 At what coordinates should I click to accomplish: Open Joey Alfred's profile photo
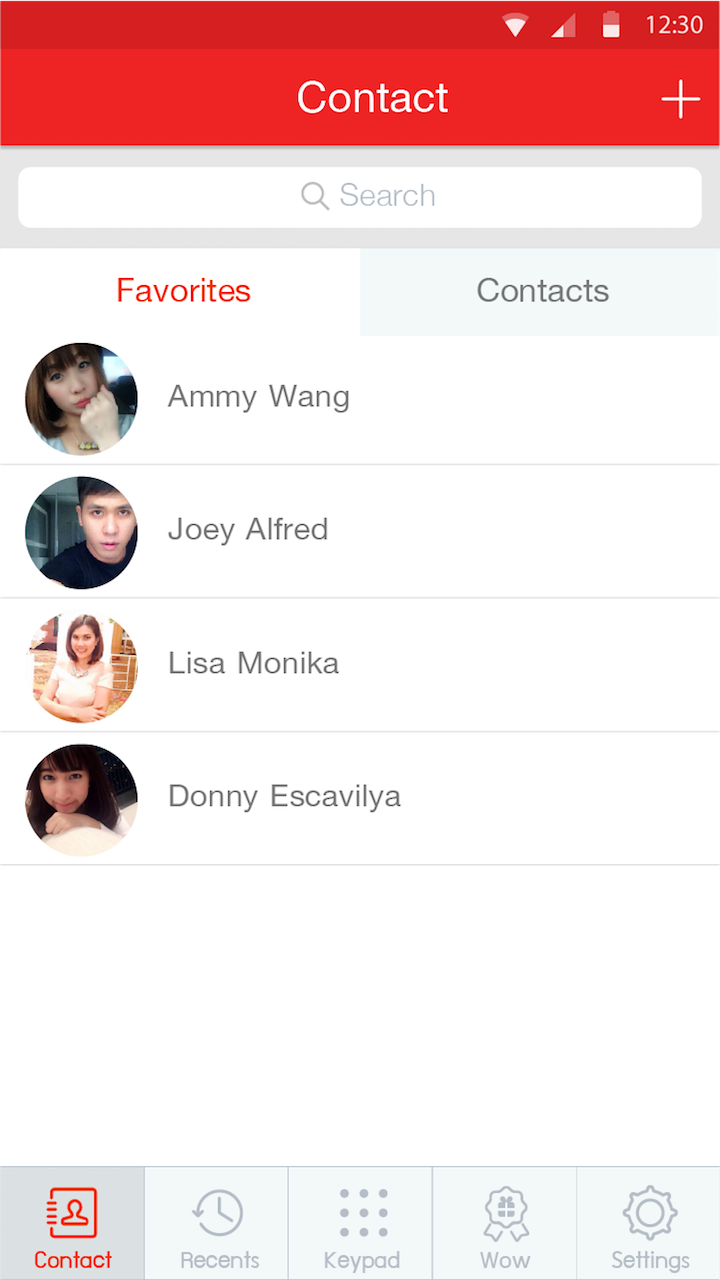(x=81, y=532)
